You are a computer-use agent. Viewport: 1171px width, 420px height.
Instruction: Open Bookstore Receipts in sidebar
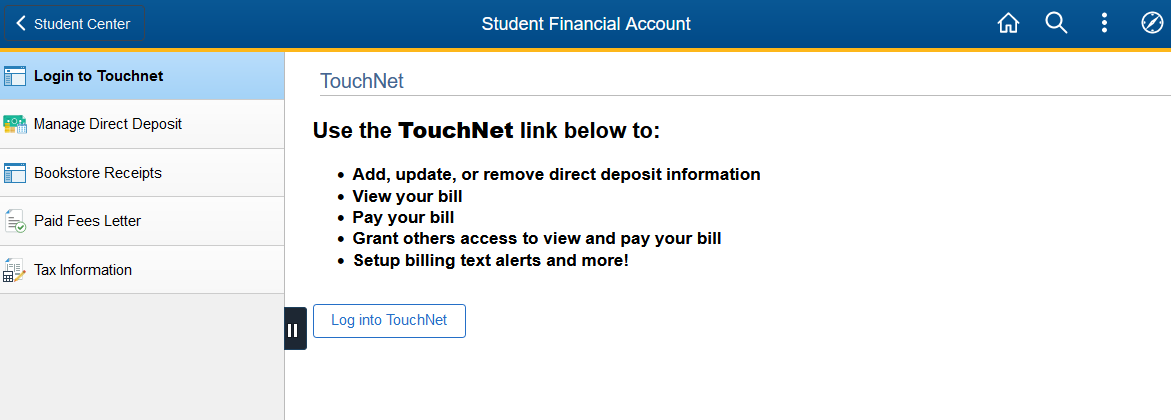[x=142, y=173]
